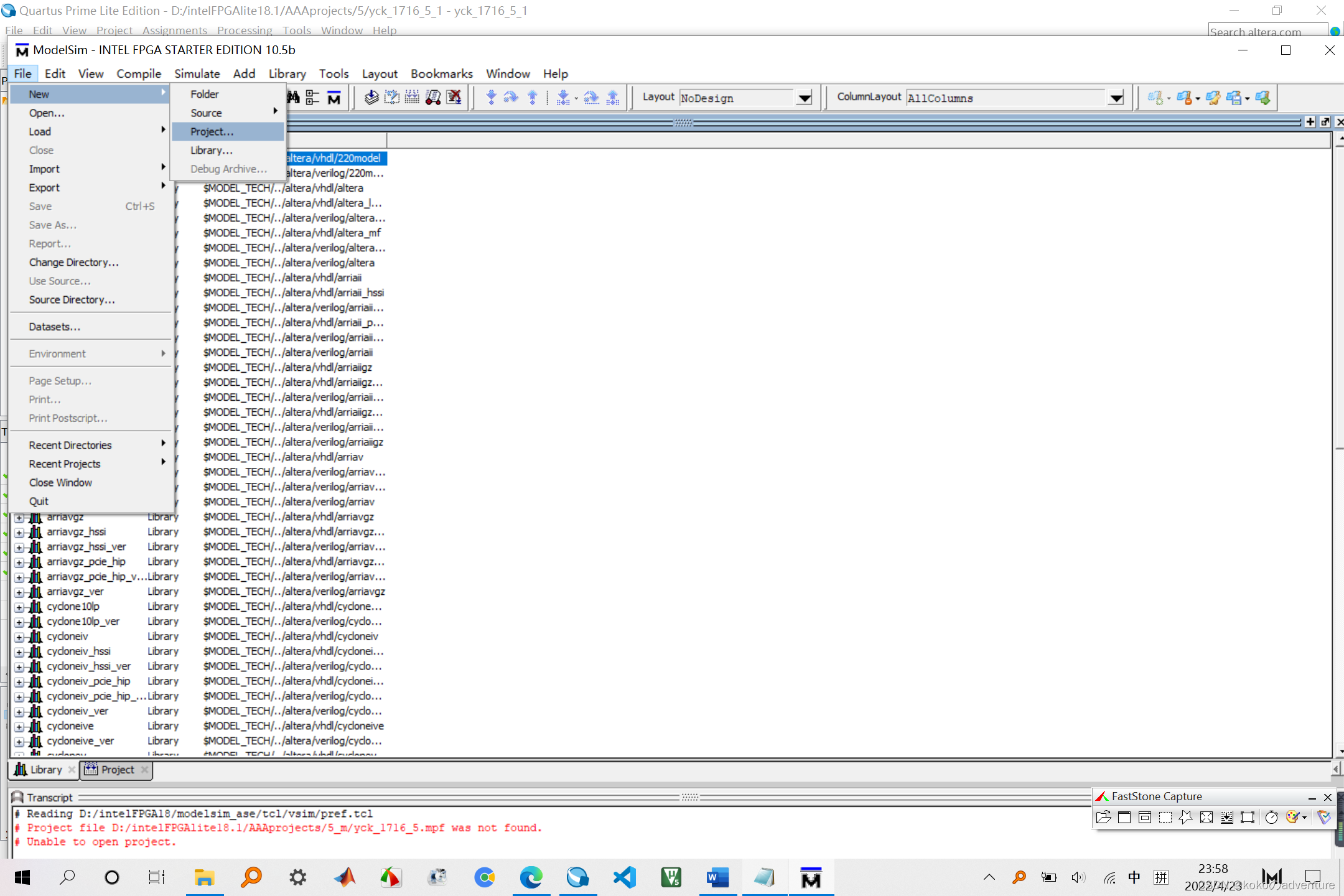Image resolution: width=1344 pixels, height=896 pixels.
Task: Click the Compile All dotted icon
Action: coord(412,98)
